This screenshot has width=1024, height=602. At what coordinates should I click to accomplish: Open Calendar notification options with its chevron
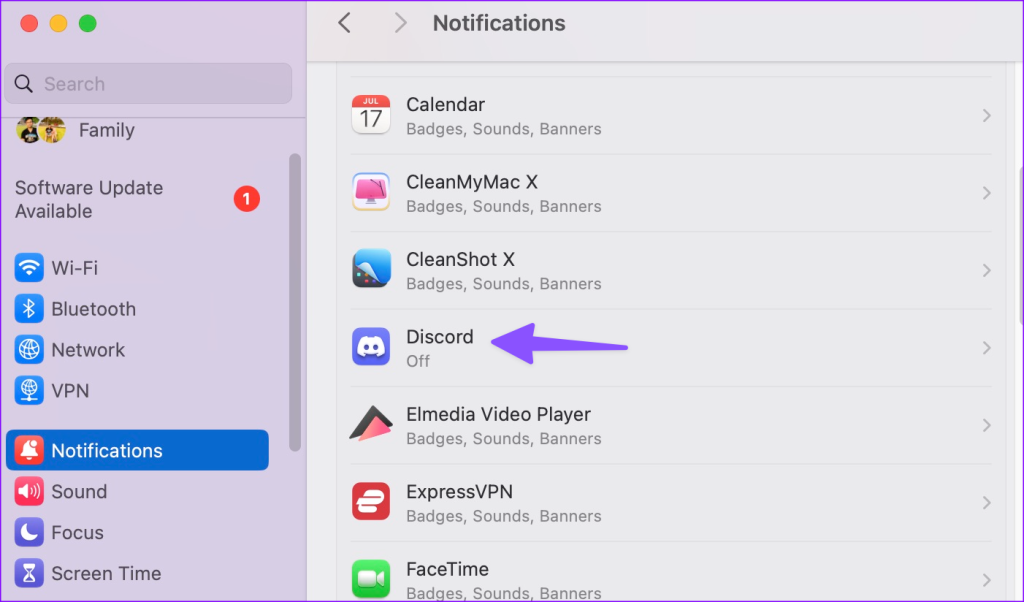[x=987, y=115]
